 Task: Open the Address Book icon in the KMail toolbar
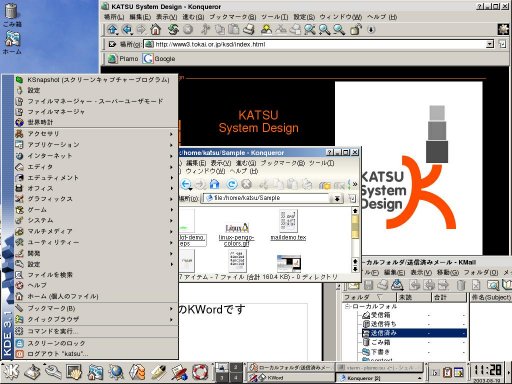pos(506,285)
